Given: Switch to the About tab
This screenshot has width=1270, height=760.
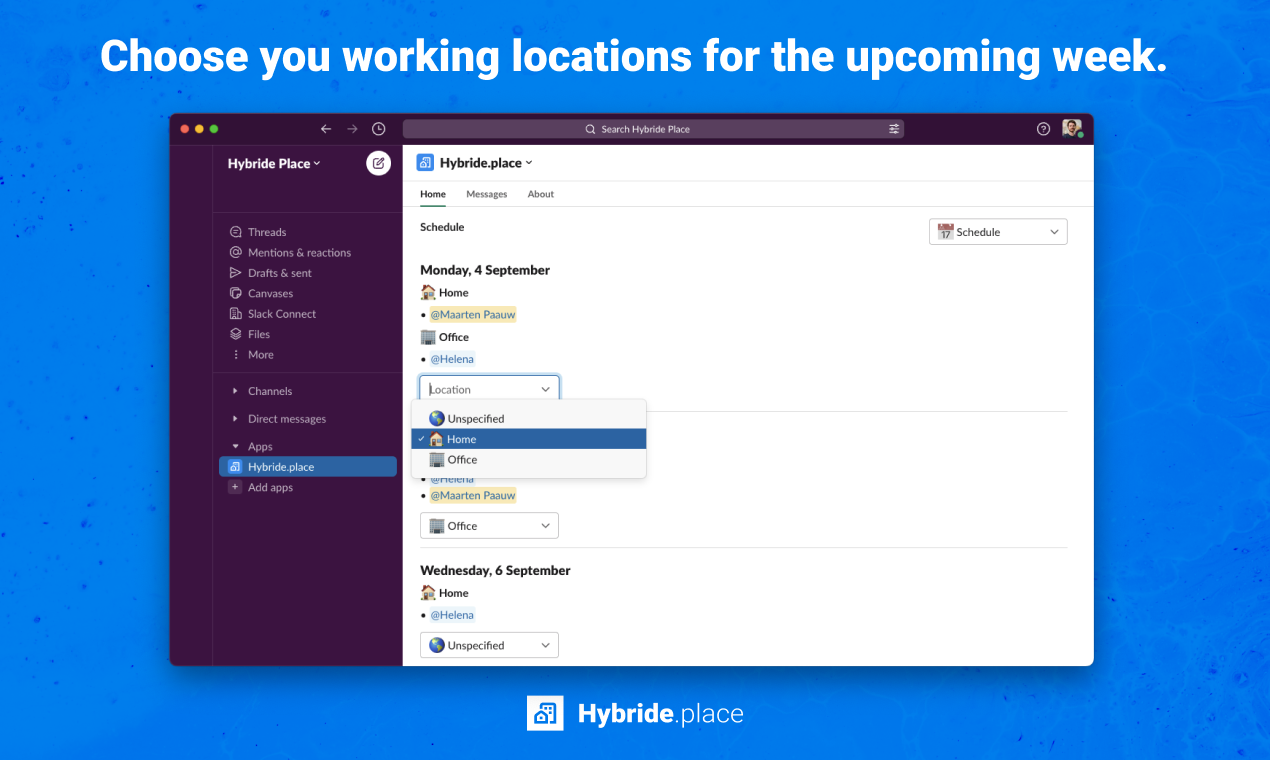Looking at the screenshot, I should (x=541, y=194).
